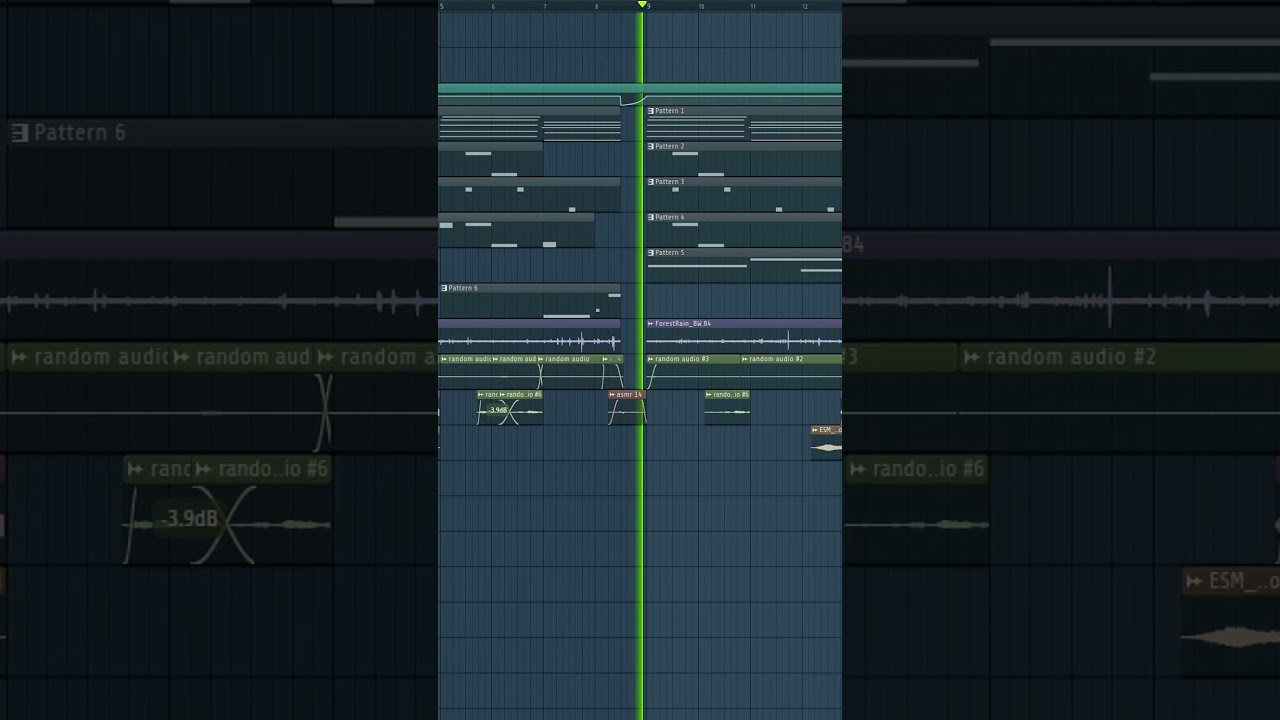Jump to bar 8 on the timeline ruler

pyautogui.click(x=596, y=6)
